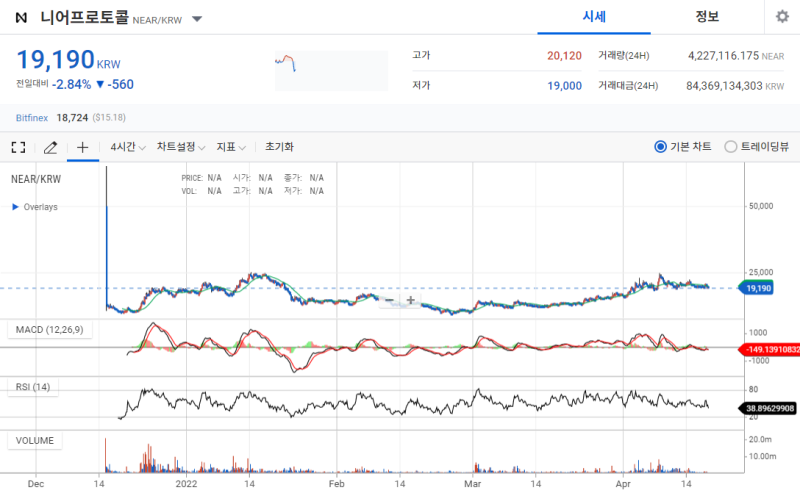Viewport: 800px width, 493px height.
Task: Click the RSI (14) label
Action: (x=33, y=387)
